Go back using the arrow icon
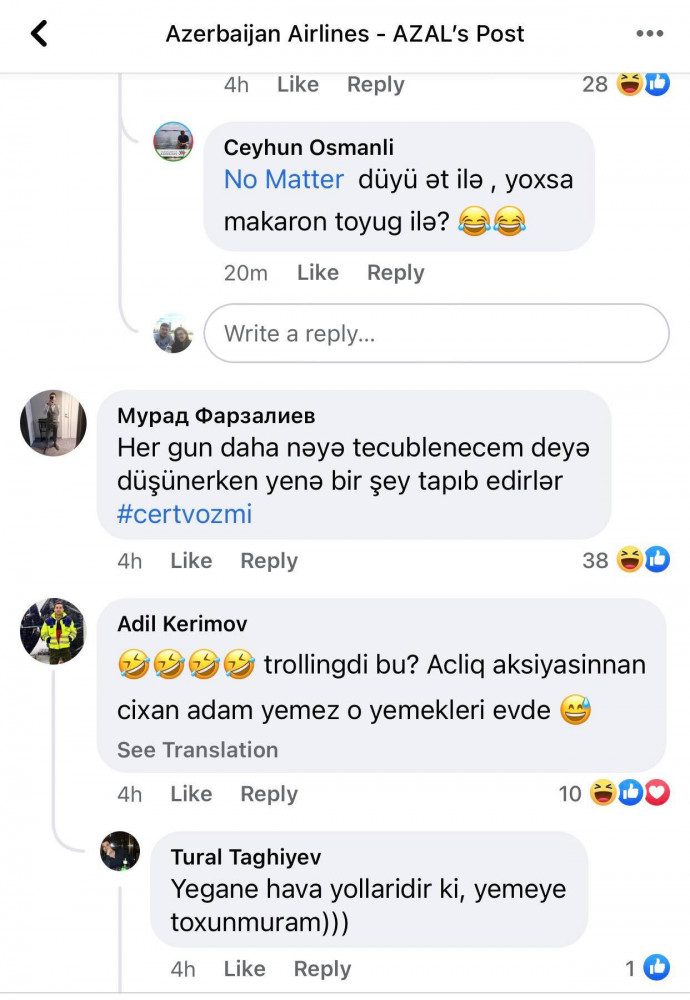 [x=40, y=34]
